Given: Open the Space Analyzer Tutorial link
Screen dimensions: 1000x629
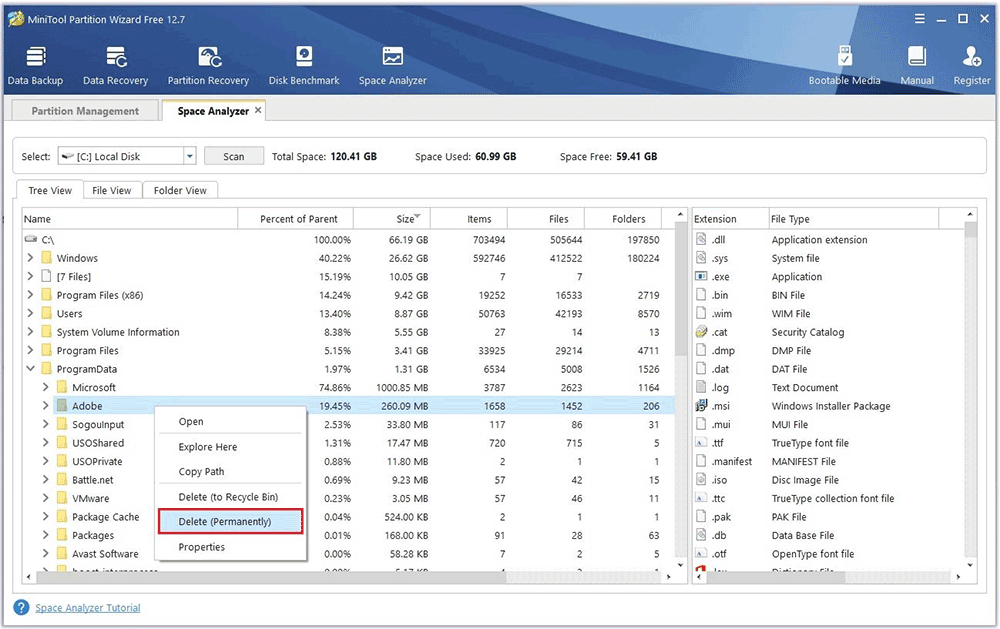Looking at the screenshot, I should coord(88,608).
